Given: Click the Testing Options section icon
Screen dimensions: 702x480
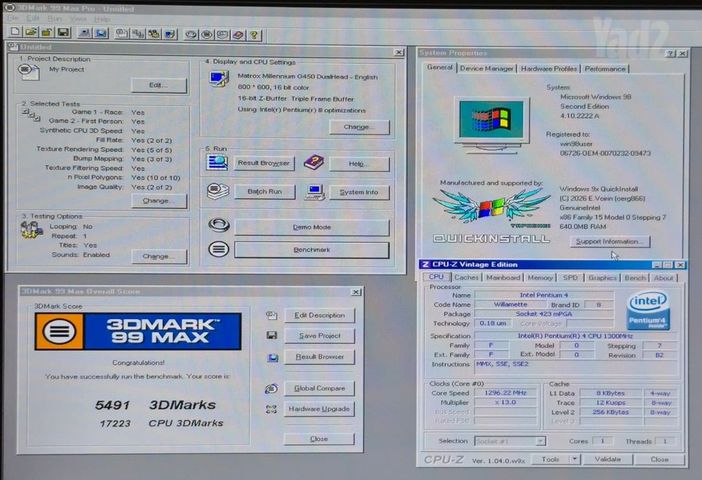Looking at the screenshot, I should 31,230.
